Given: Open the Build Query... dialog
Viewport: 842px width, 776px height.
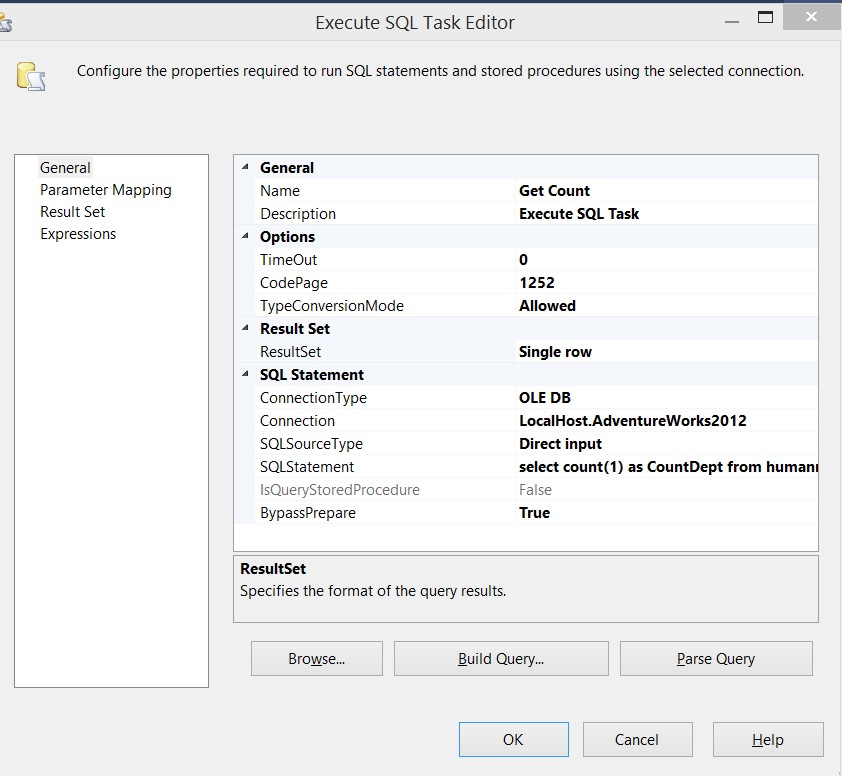Looking at the screenshot, I should coord(501,658).
